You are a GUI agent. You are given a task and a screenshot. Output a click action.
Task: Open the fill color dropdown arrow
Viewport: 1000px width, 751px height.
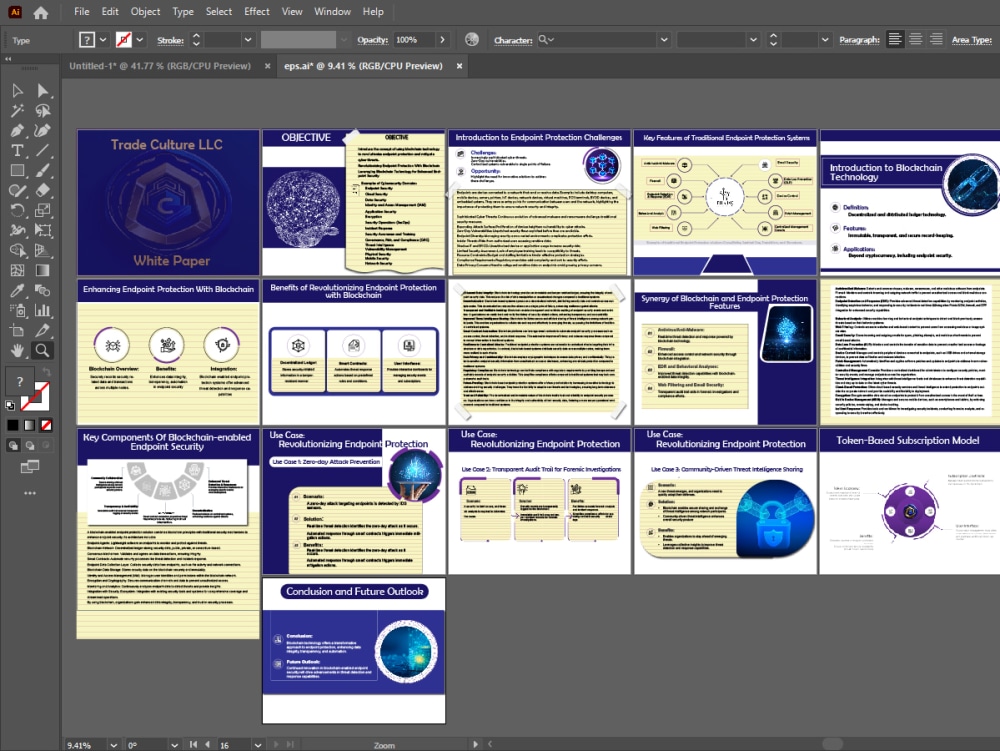(103, 40)
